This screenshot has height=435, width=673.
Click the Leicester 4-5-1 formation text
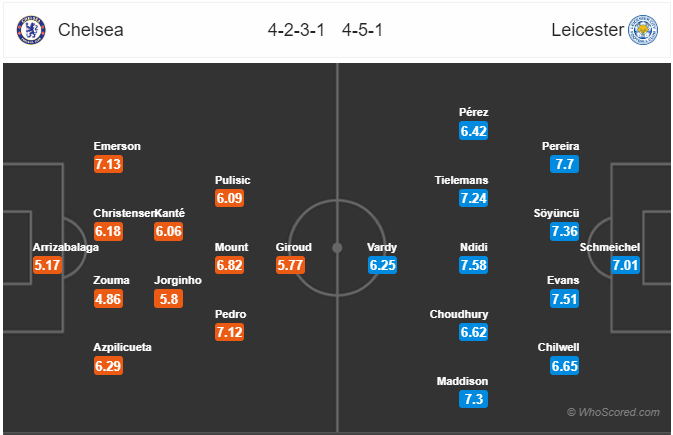(362, 30)
